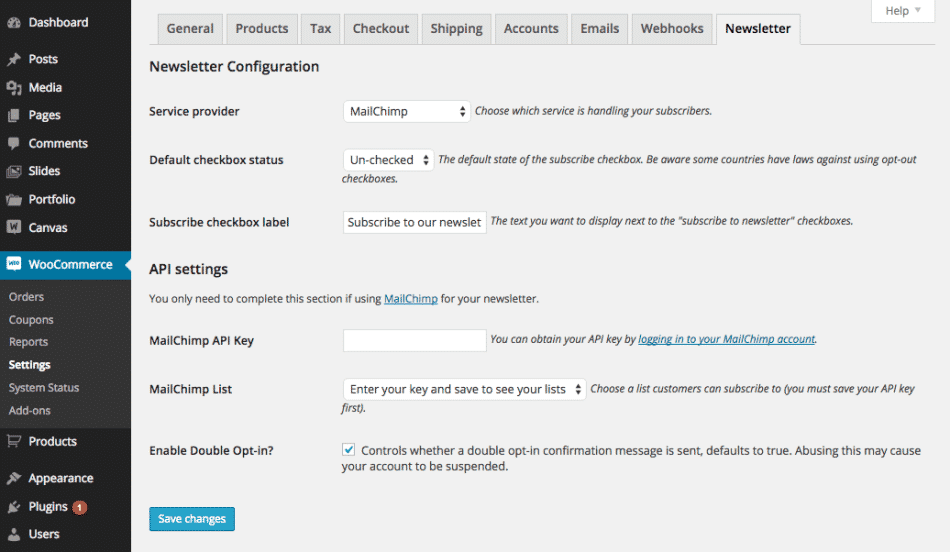Uncheck the Enable Double Opt-in checkbox
The image size is (950, 552).
coord(348,450)
